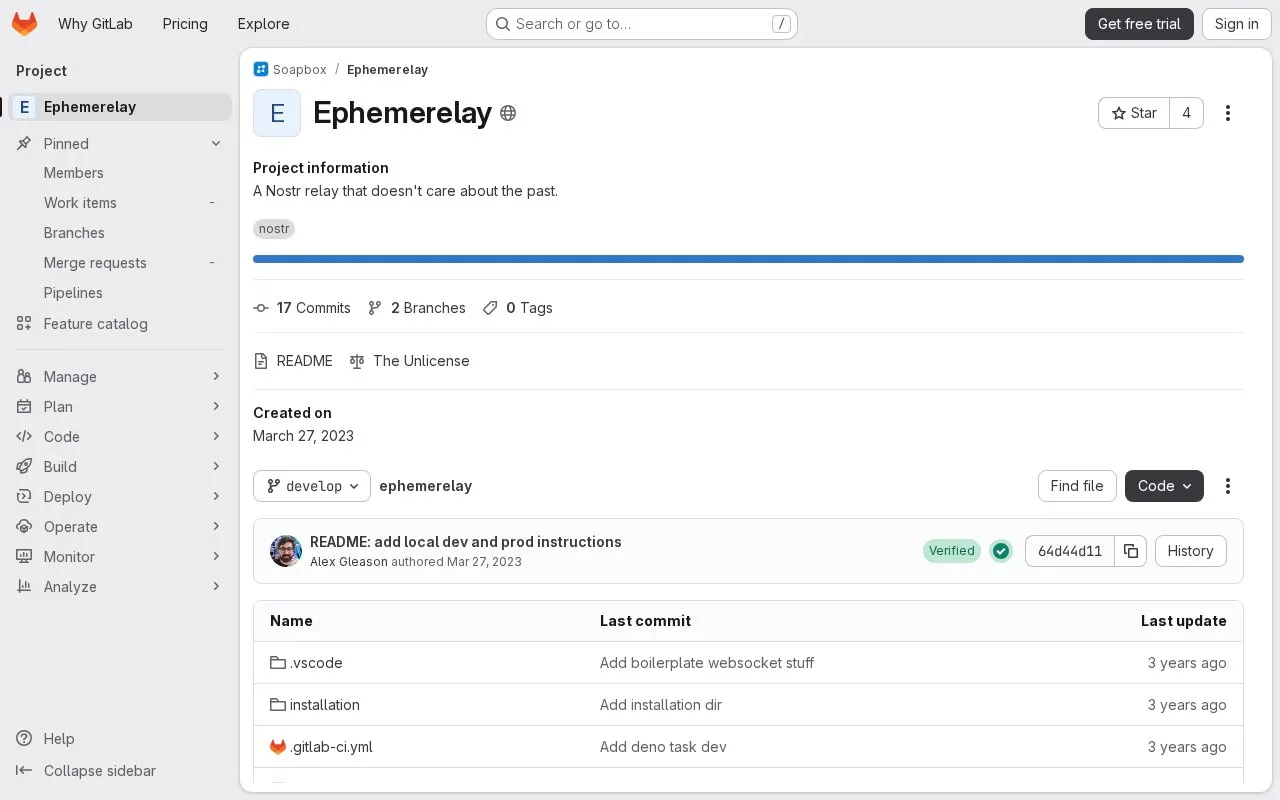1280x800 pixels.
Task: Click the green pipeline passed status icon
Action: [1001, 551]
